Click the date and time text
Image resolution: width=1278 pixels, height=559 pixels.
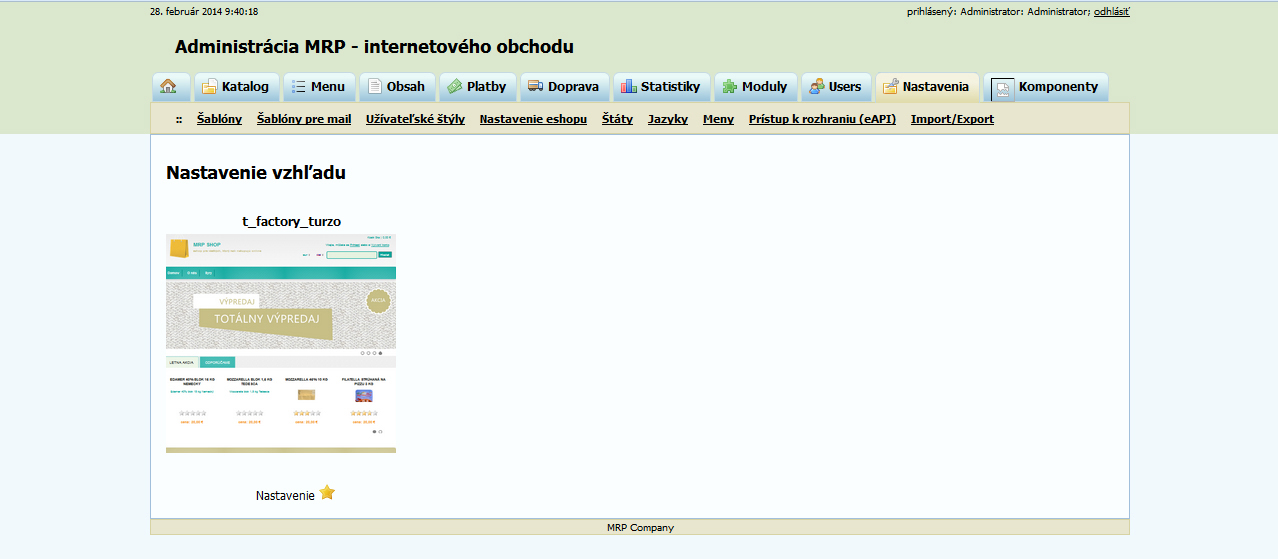tap(204, 12)
